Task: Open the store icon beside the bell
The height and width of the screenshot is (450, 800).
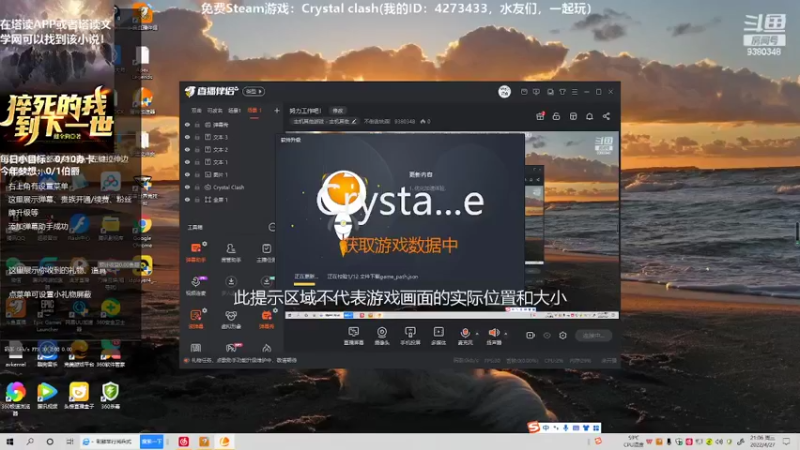Action: [x=573, y=116]
